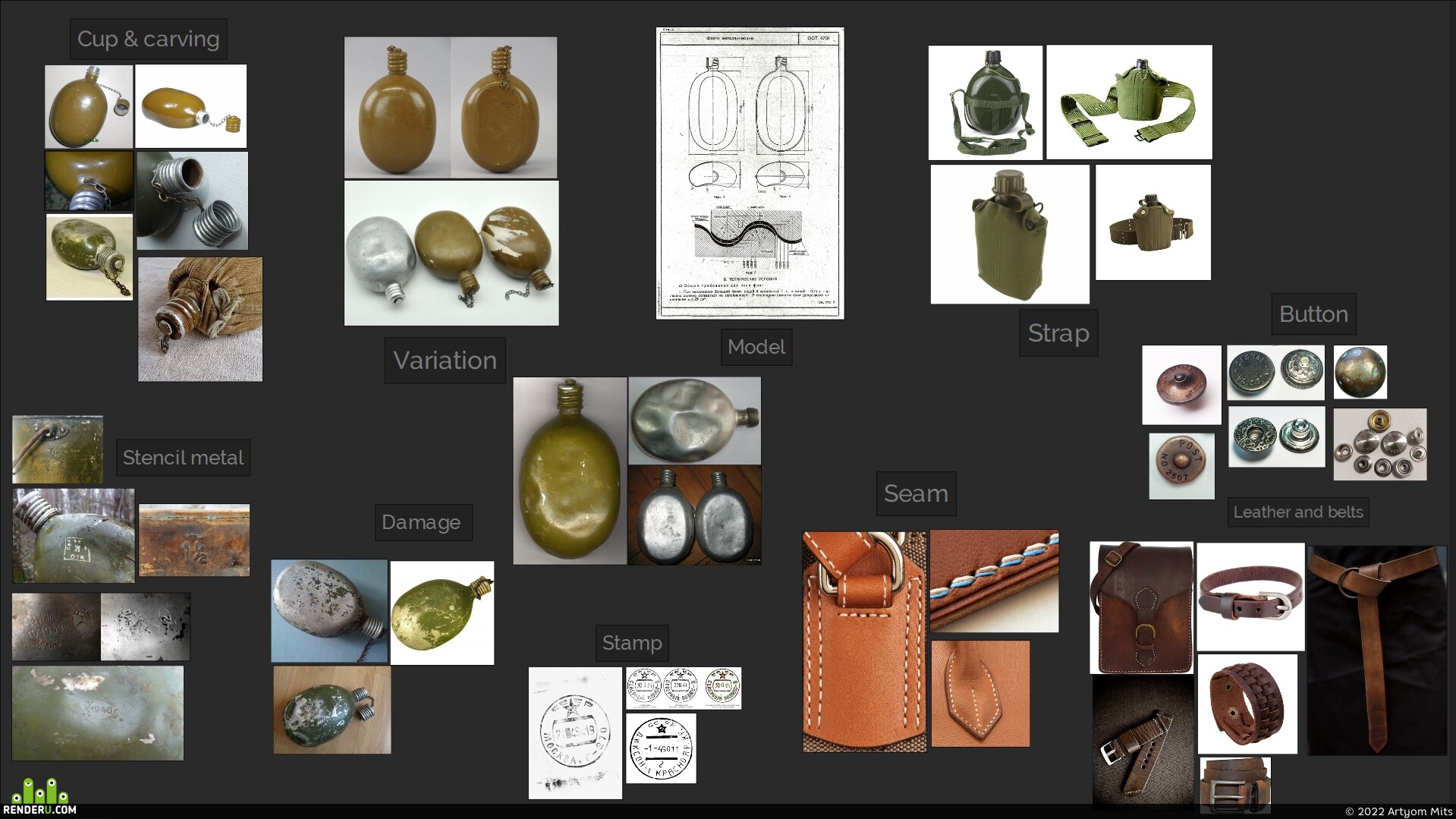The height and width of the screenshot is (819, 1456).
Task: Open the Moscow postal stamp image
Action: [575, 732]
